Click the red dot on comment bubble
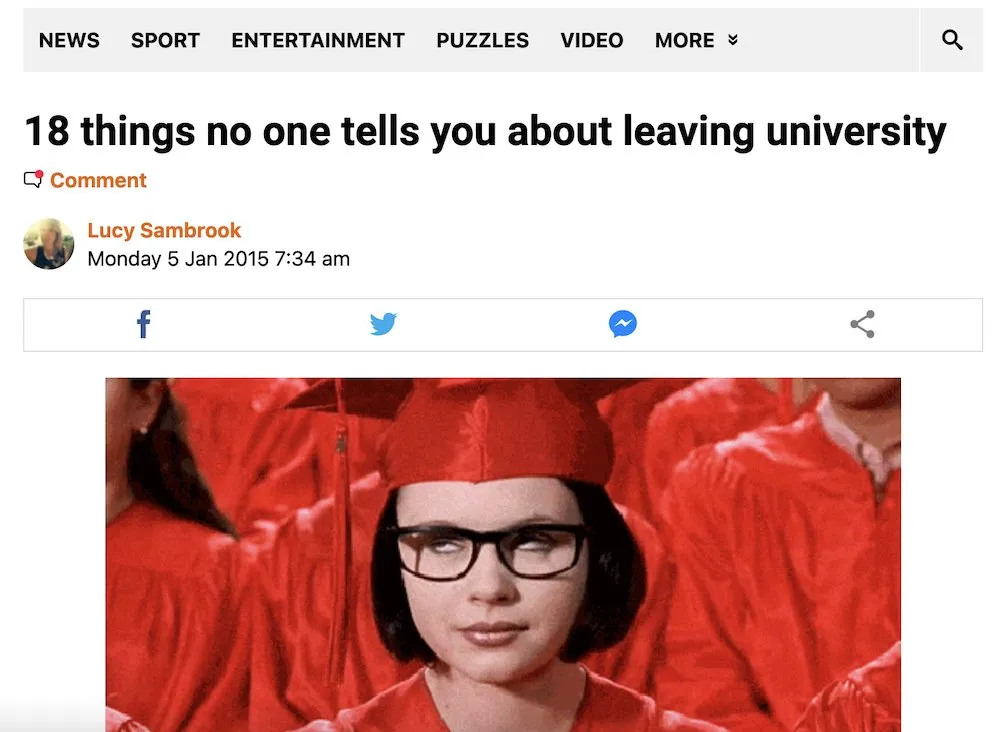The width and height of the screenshot is (1000, 732). (40, 174)
